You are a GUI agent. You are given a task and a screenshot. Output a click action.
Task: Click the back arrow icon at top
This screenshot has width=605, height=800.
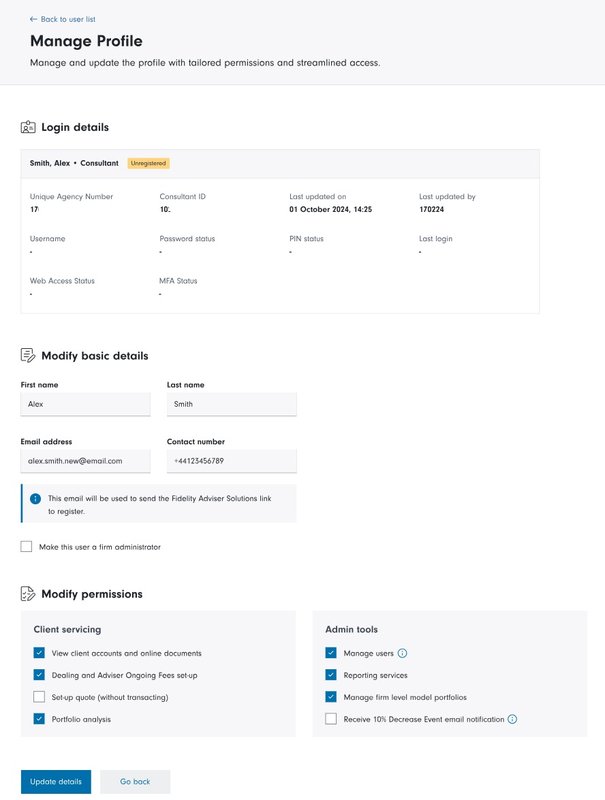pyautogui.click(x=34, y=19)
